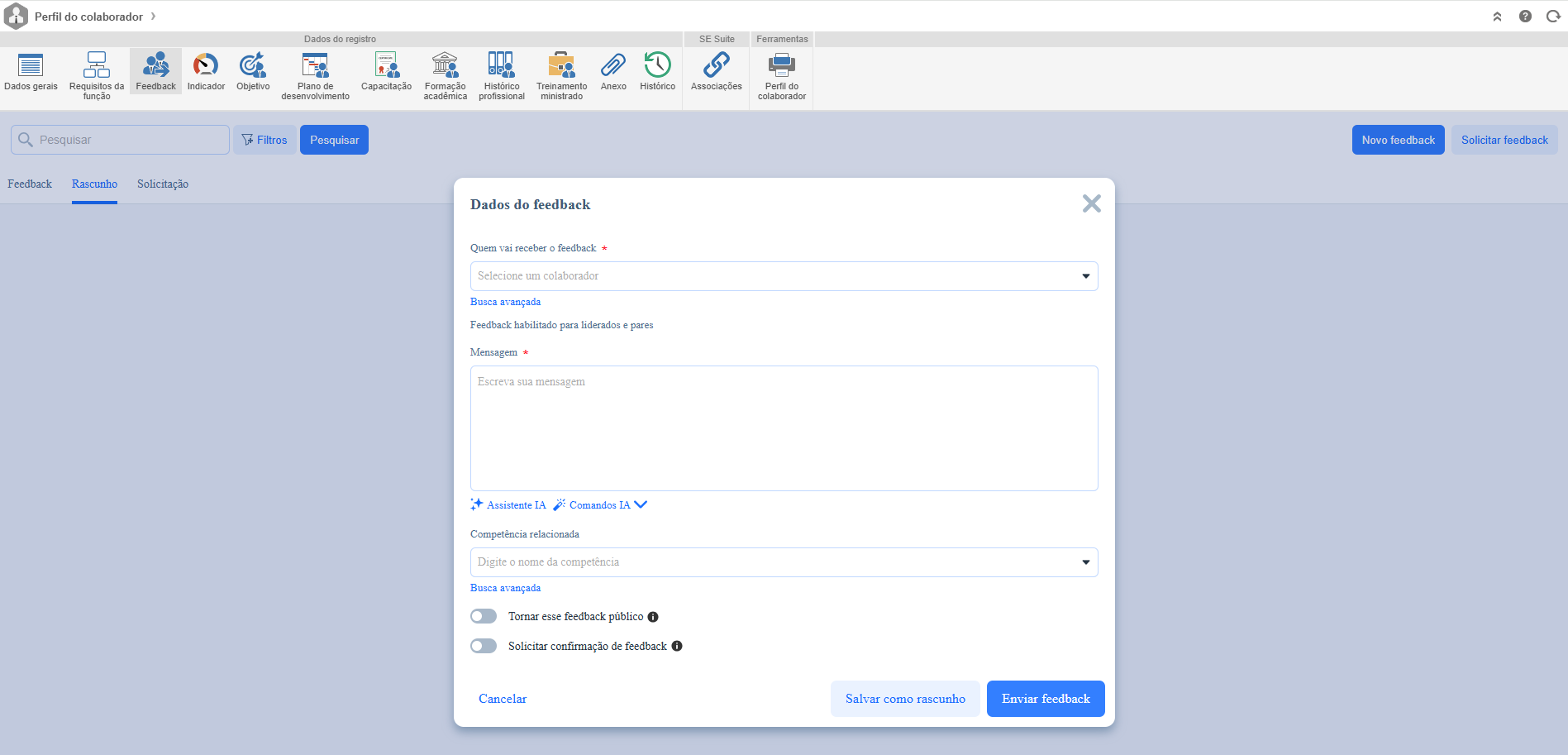Click Salvar como rascunho button
Screen dimensions: 1568x755
coord(905,699)
